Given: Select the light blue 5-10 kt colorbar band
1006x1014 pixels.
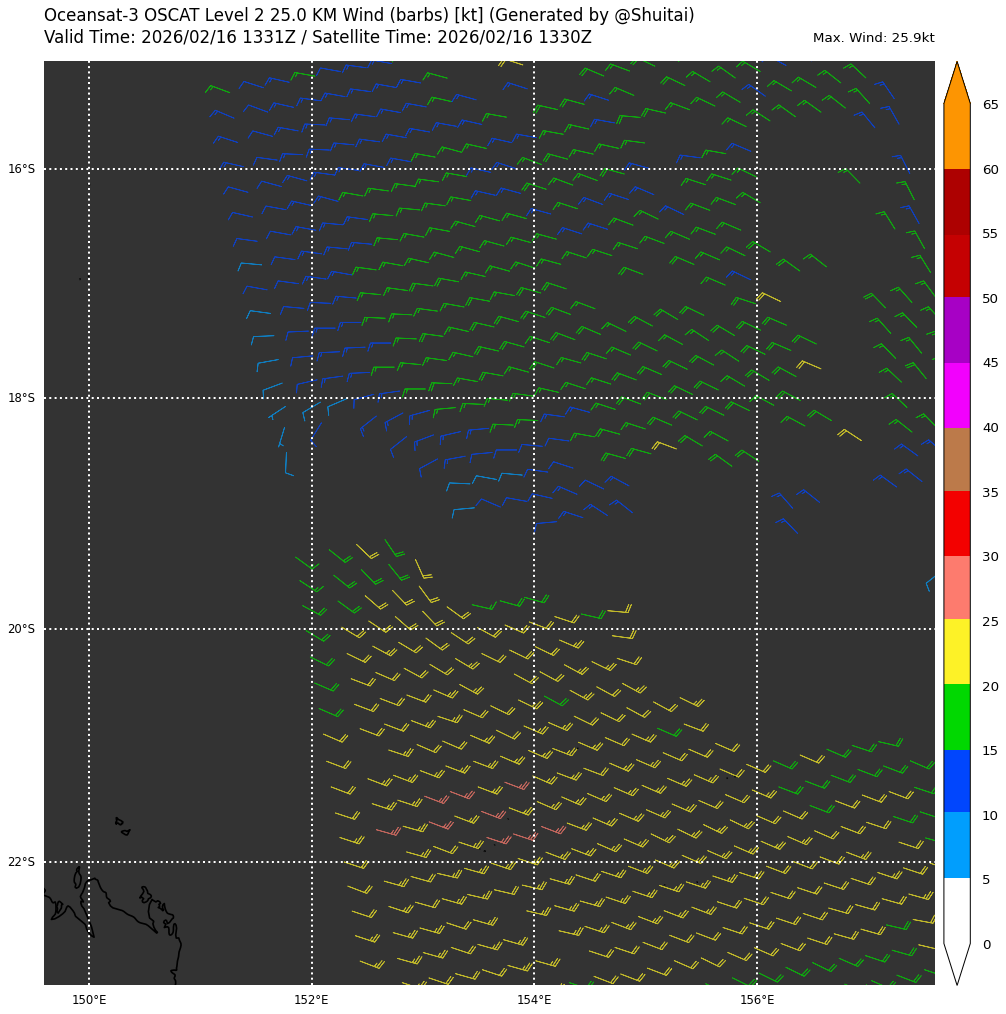Looking at the screenshot, I should coord(956,845).
